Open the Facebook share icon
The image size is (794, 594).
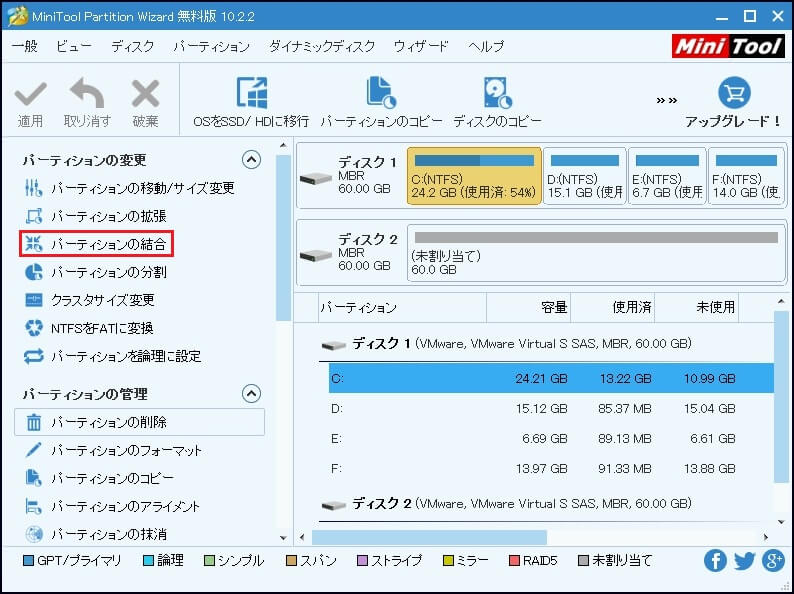(x=715, y=561)
